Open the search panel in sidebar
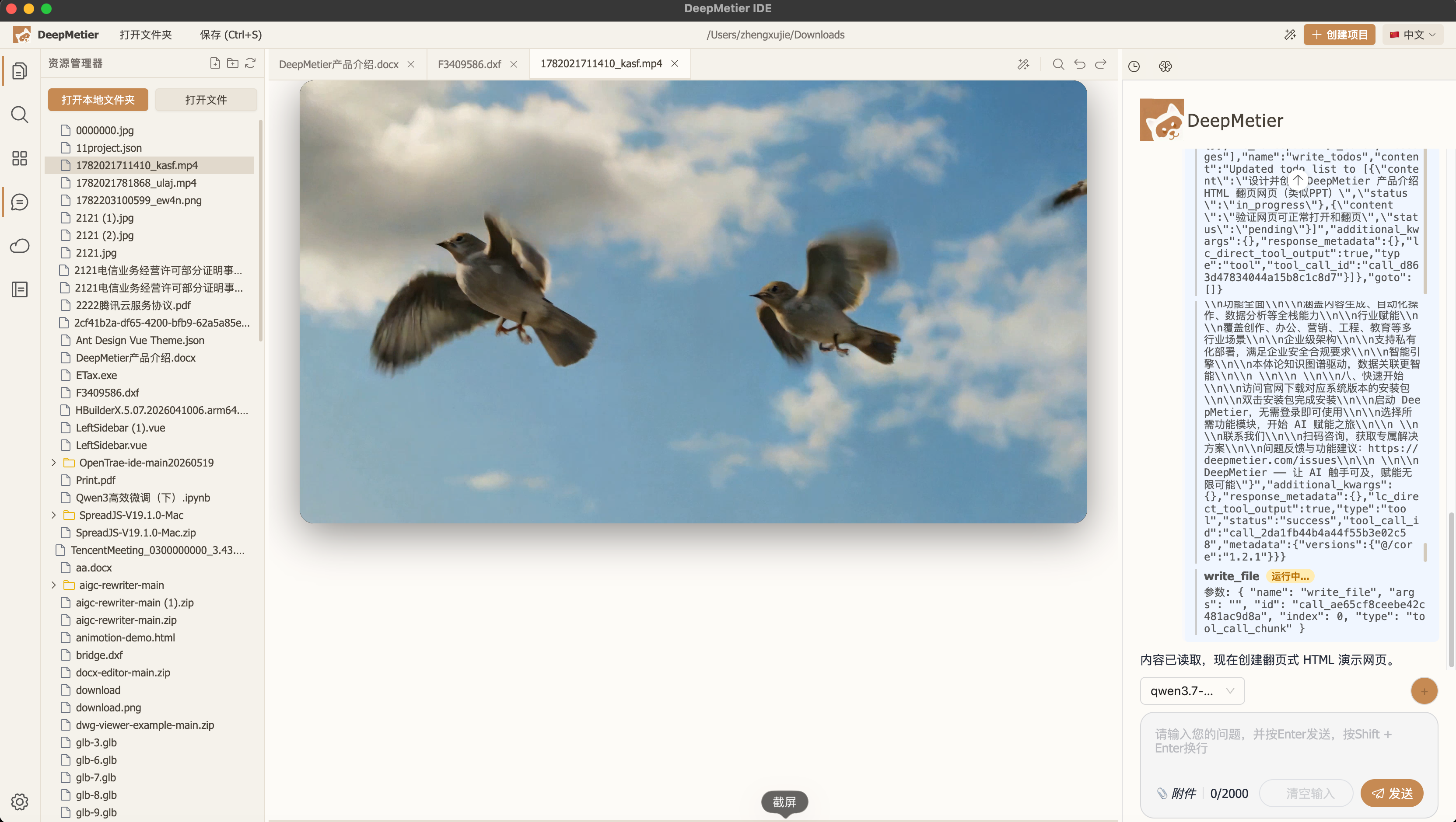 (20, 115)
